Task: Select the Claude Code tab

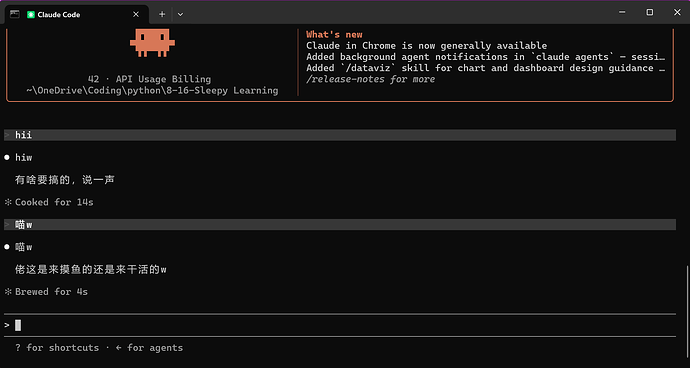Action: click(x=77, y=15)
